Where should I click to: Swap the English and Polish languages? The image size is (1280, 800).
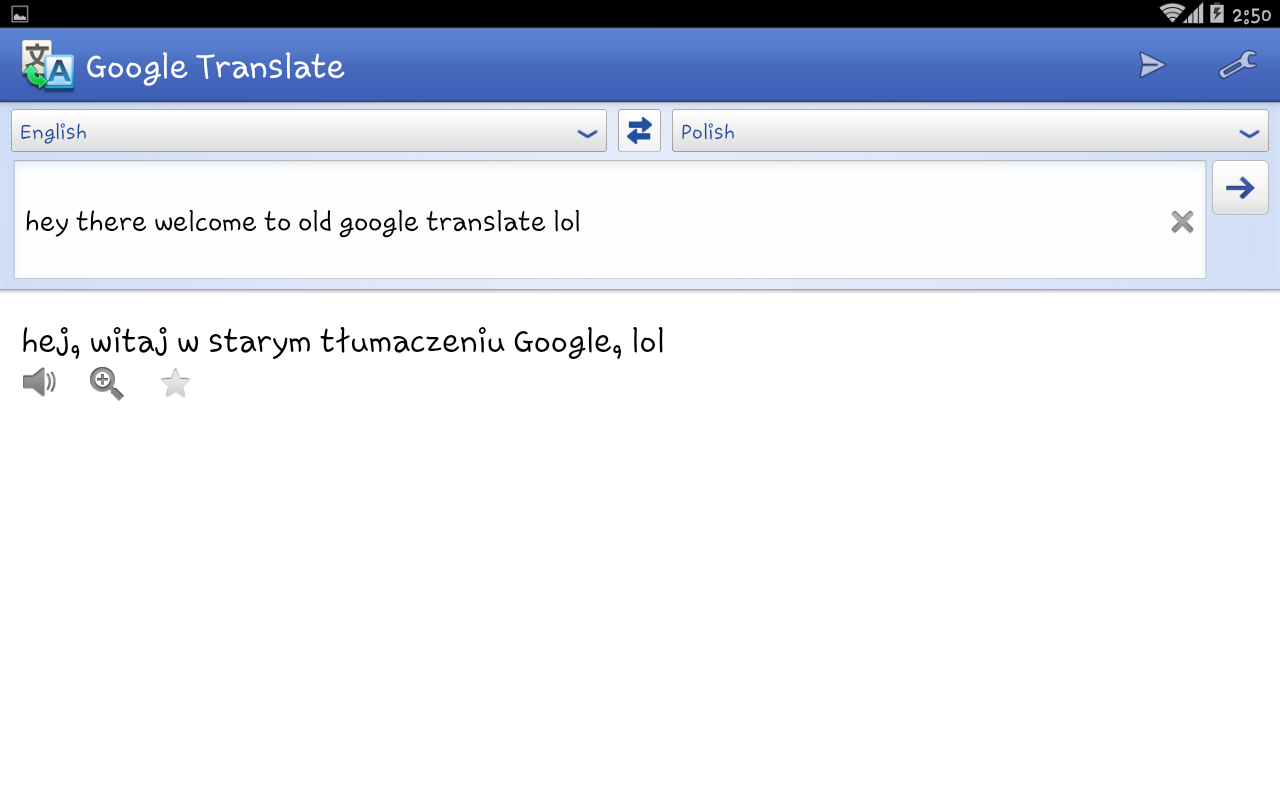(x=639, y=131)
